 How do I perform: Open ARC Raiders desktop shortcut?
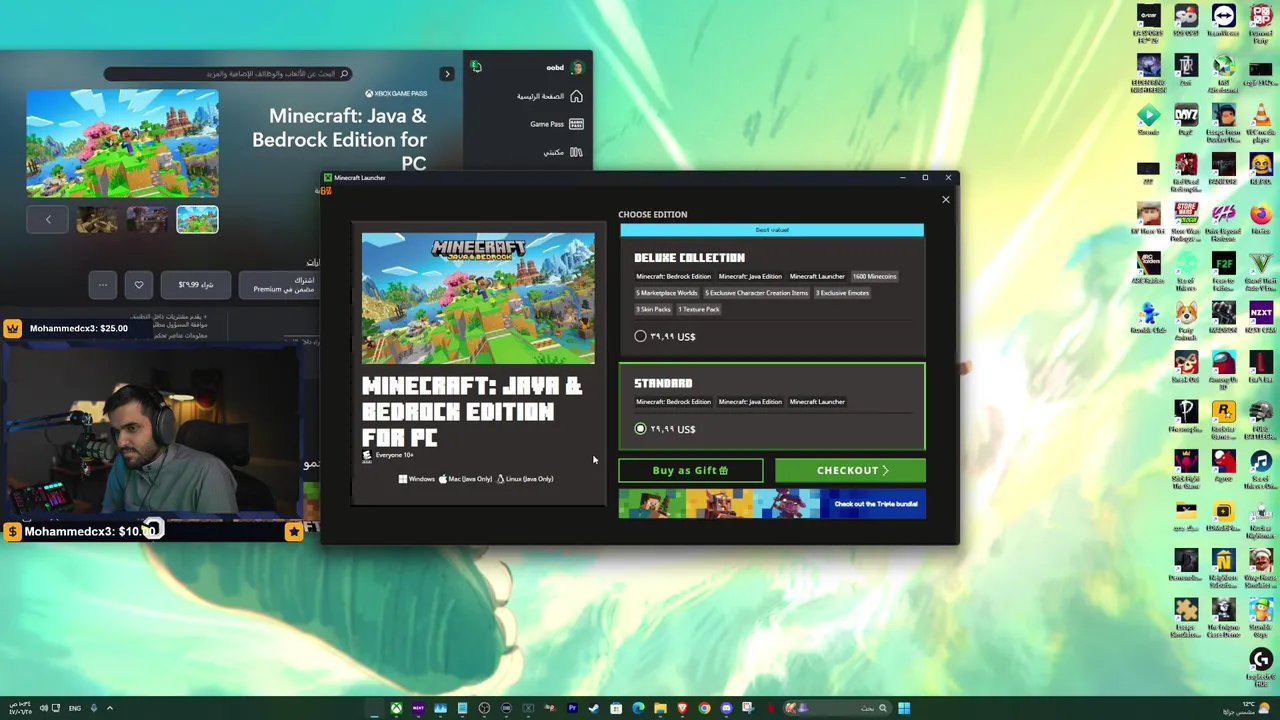tap(1148, 268)
